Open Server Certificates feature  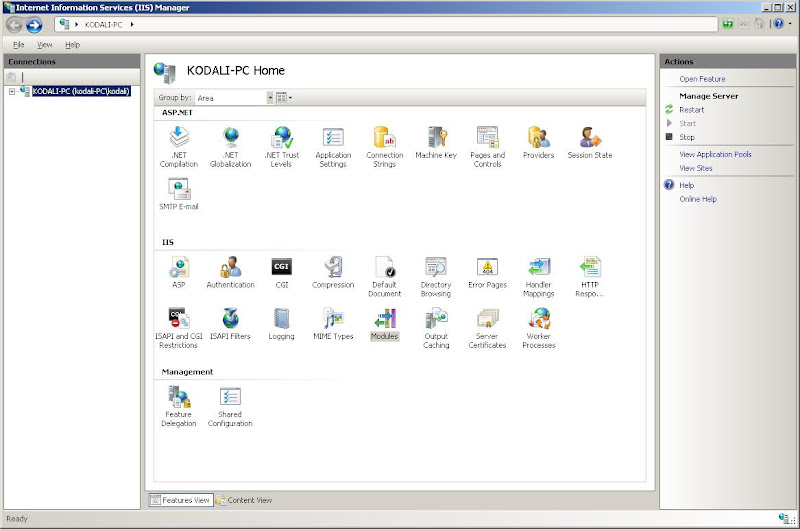488,328
